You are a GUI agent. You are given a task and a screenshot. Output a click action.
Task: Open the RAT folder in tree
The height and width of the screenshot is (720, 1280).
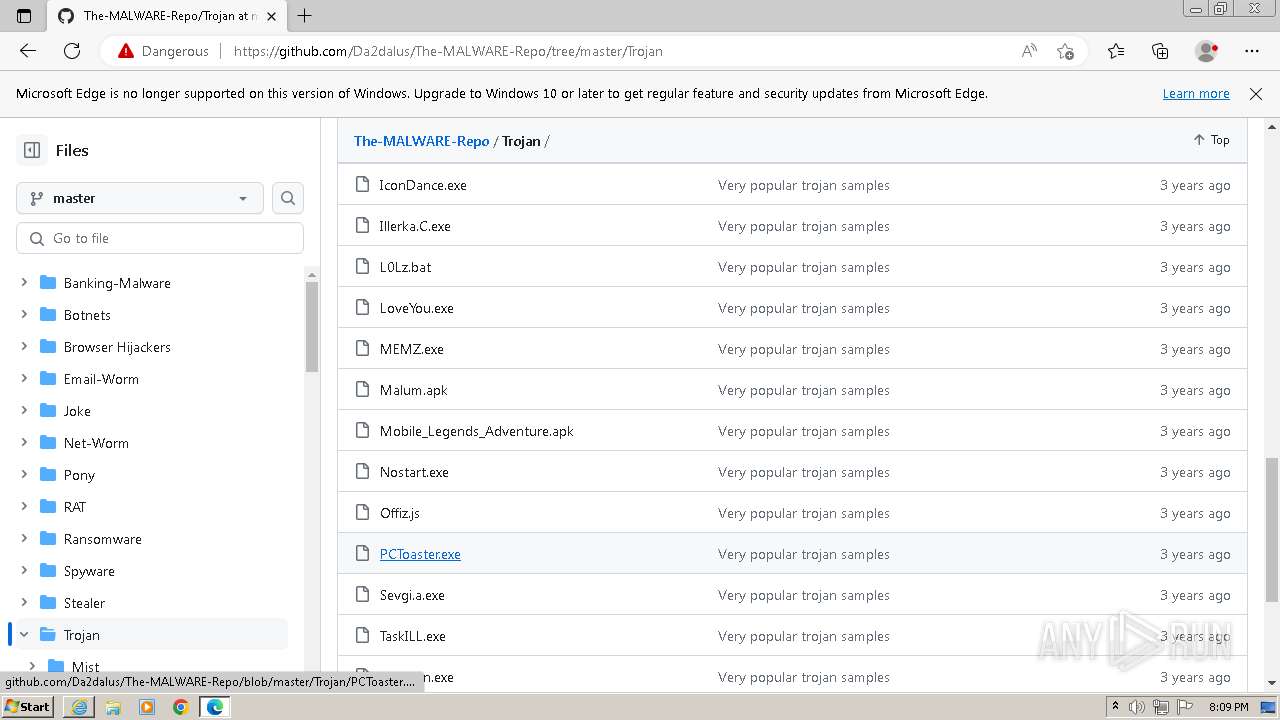coord(75,507)
